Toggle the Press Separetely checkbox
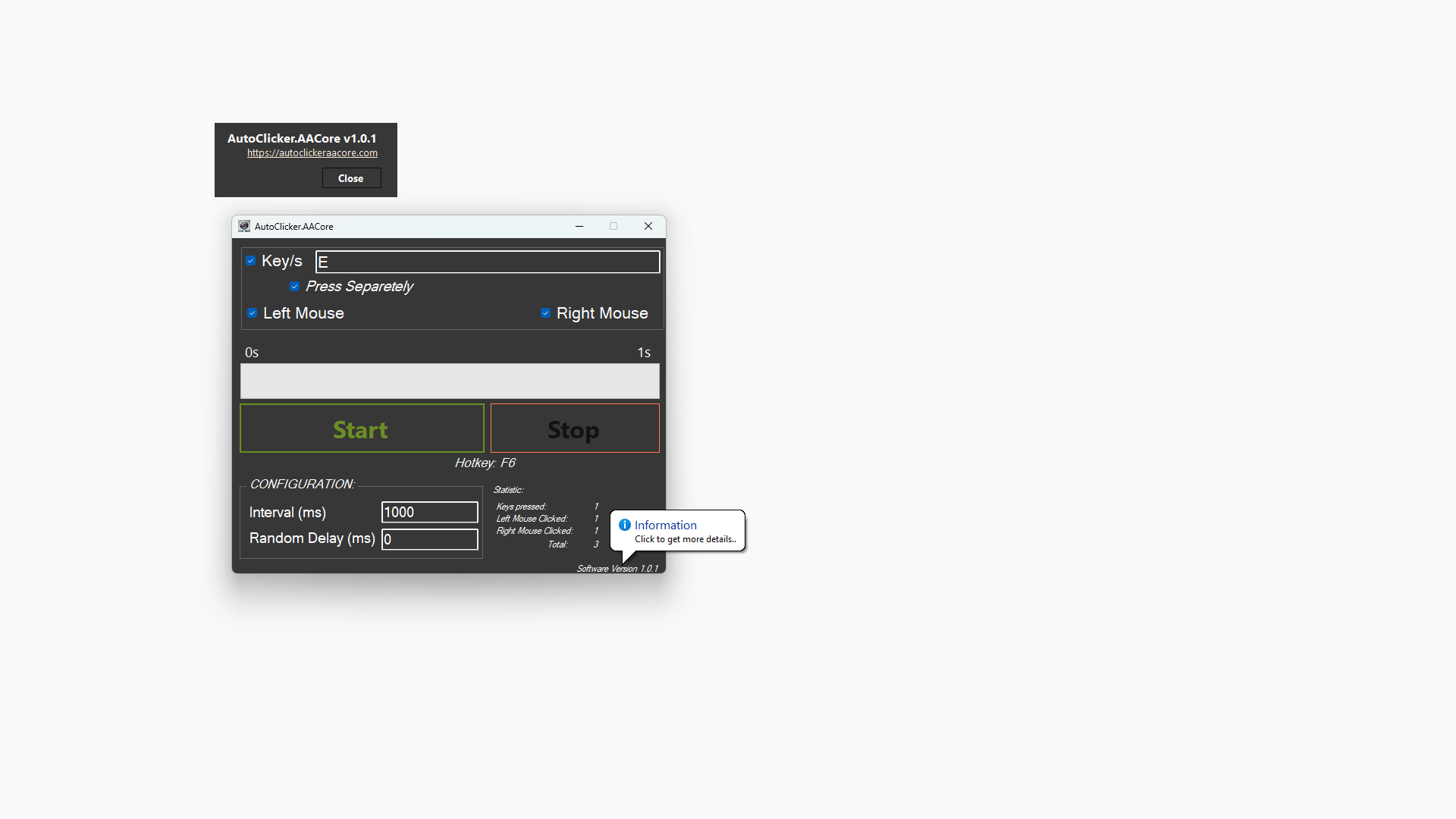1456x819 pixels. tap(295, 287)
